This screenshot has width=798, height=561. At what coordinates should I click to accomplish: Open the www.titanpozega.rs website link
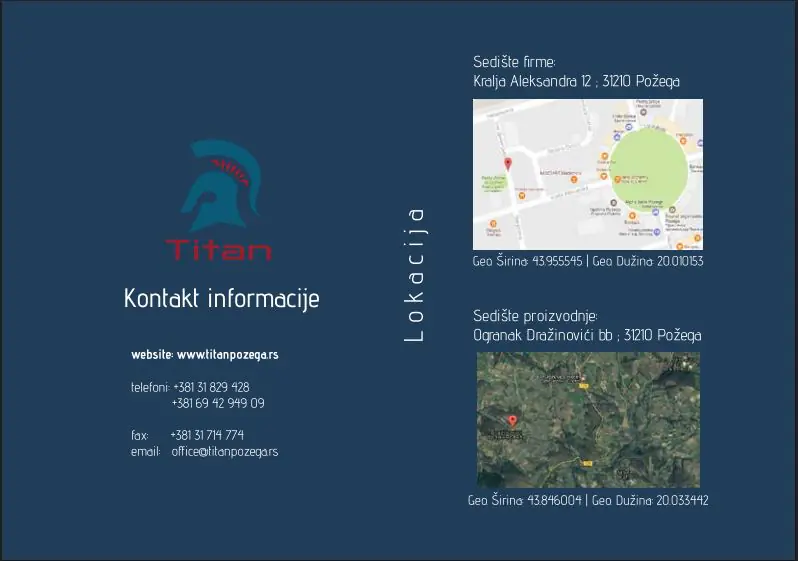click(x=227, y=355)
